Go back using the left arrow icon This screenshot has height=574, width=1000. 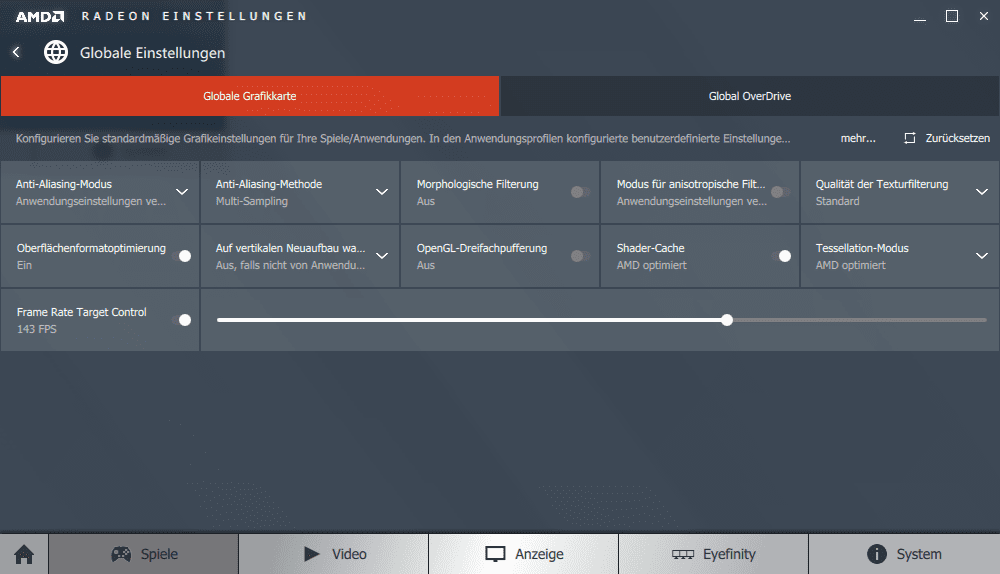tap(16, 52)
